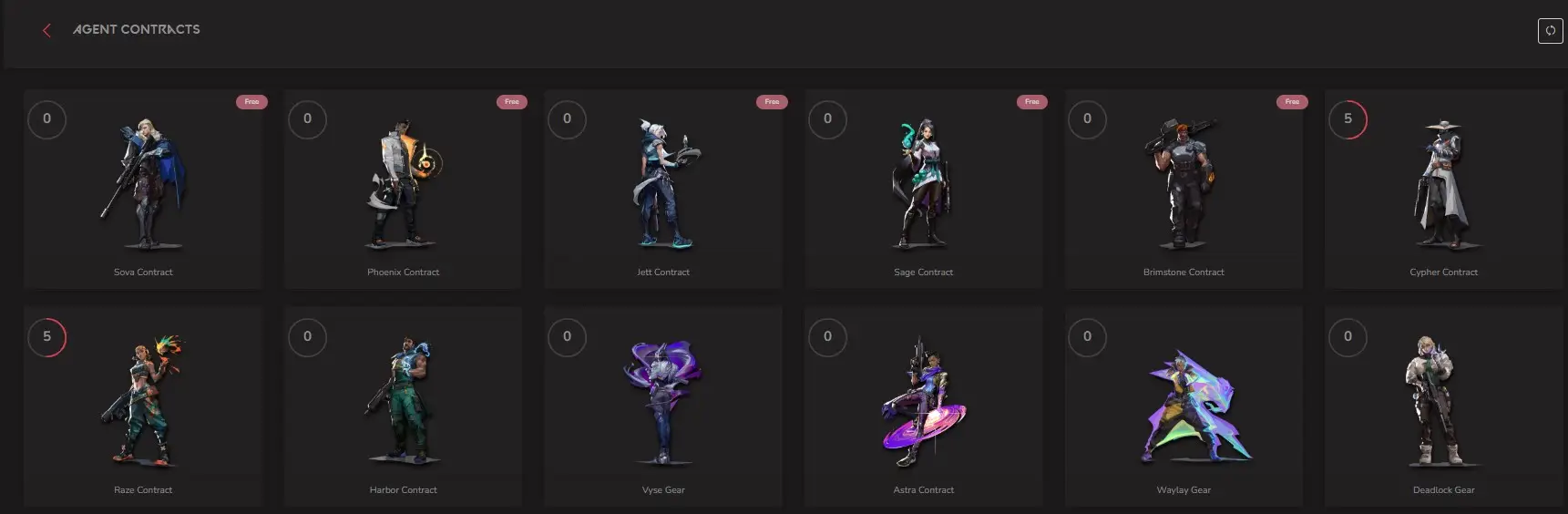Click the refresh icon at top right
This screenshot has height=514, width=1568.
coord(1550,30)
